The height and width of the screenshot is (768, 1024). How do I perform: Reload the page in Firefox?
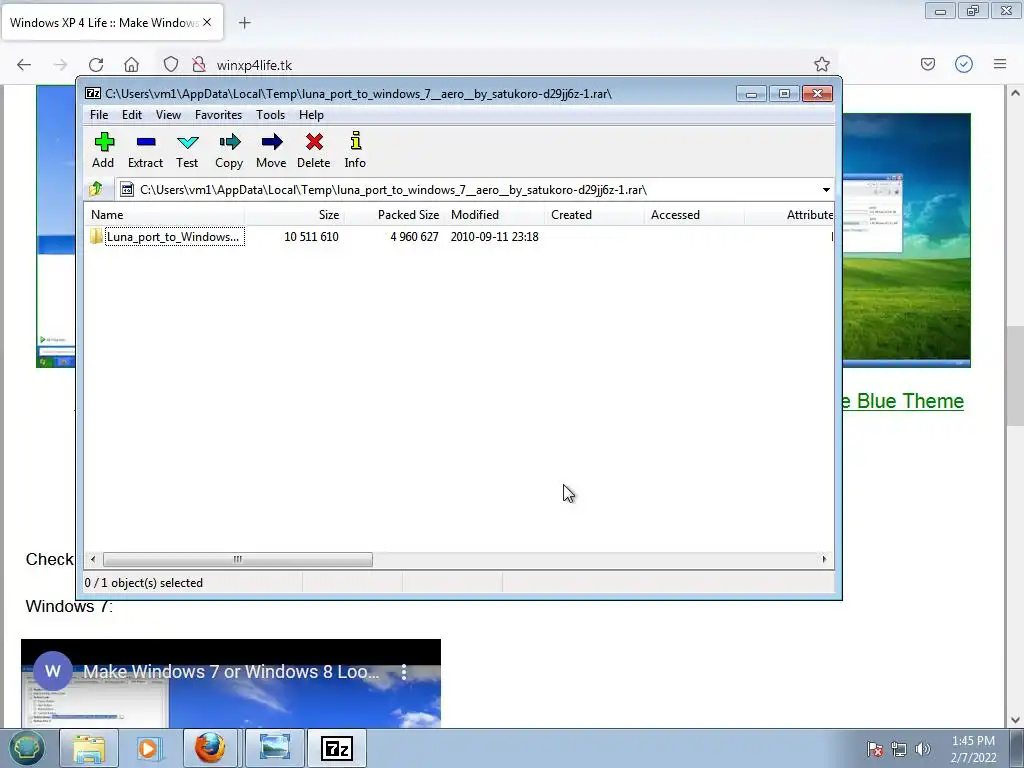point(96,65)
